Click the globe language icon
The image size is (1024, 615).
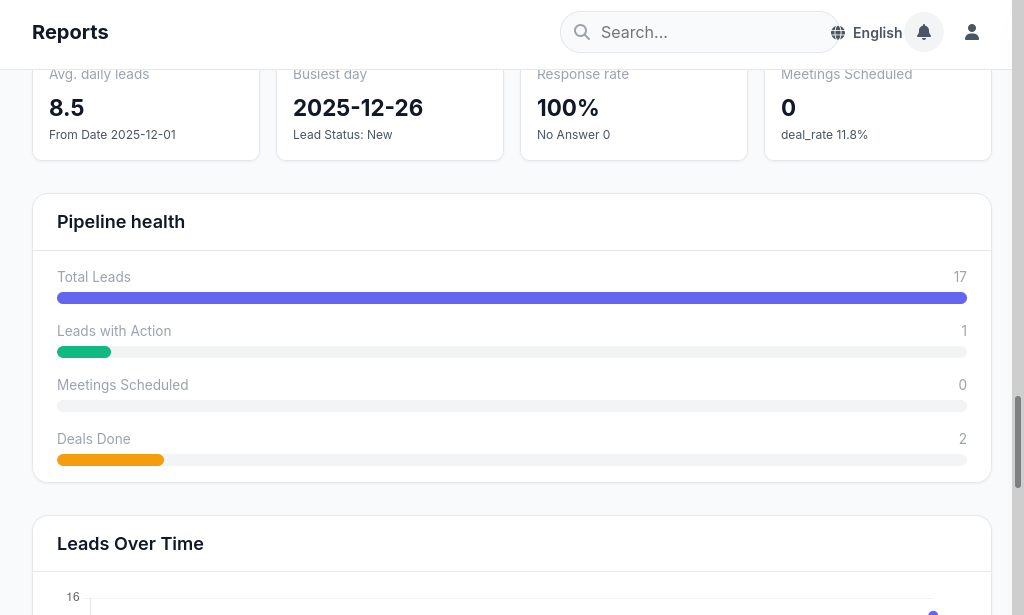pos(838,33)
